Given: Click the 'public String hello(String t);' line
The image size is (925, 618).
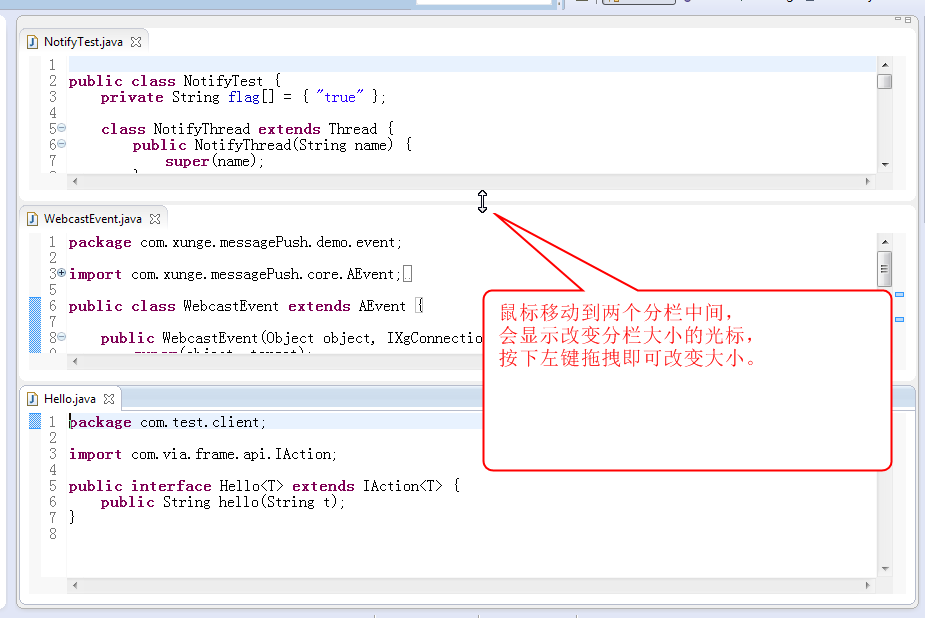Looking at the screenshot, I should pyautogui.click(x=222, y=502).
